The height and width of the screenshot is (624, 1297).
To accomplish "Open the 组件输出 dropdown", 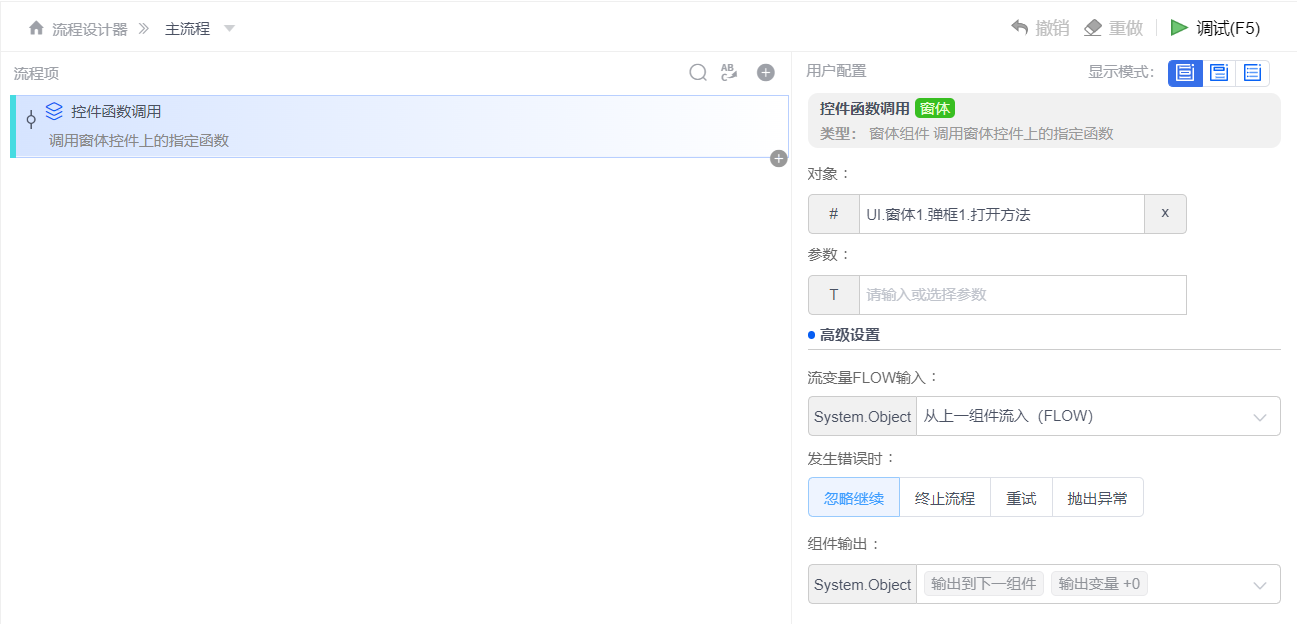I will [1262, 584].
